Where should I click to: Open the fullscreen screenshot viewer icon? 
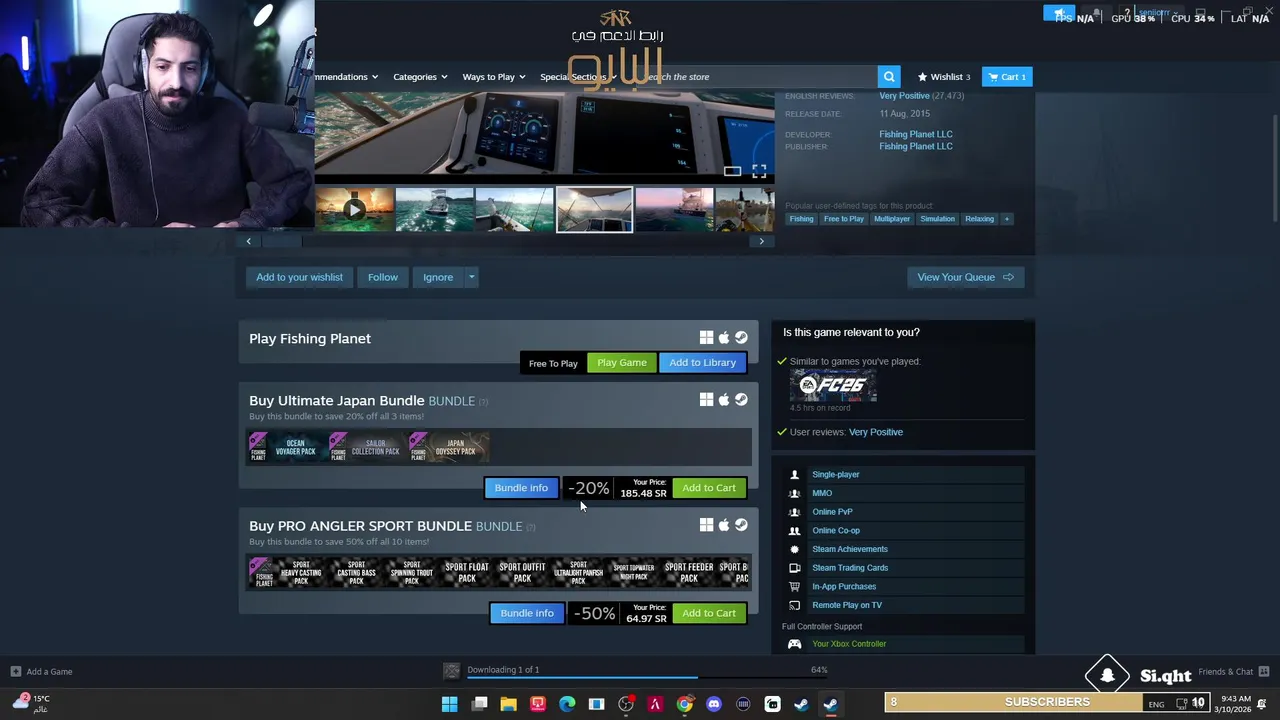(759, 171)
